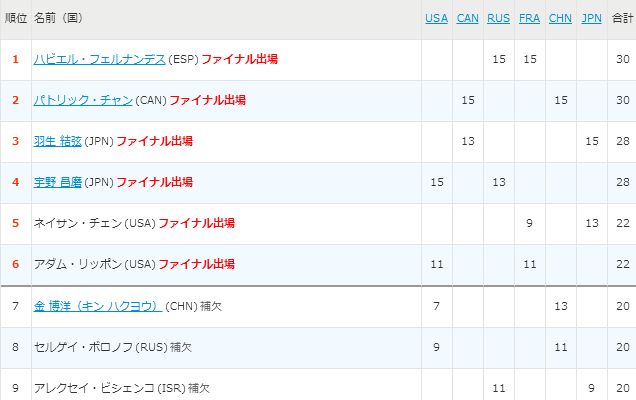636x400 pixels.
Task: Open the JPN column header link
Action: point(592,18)
